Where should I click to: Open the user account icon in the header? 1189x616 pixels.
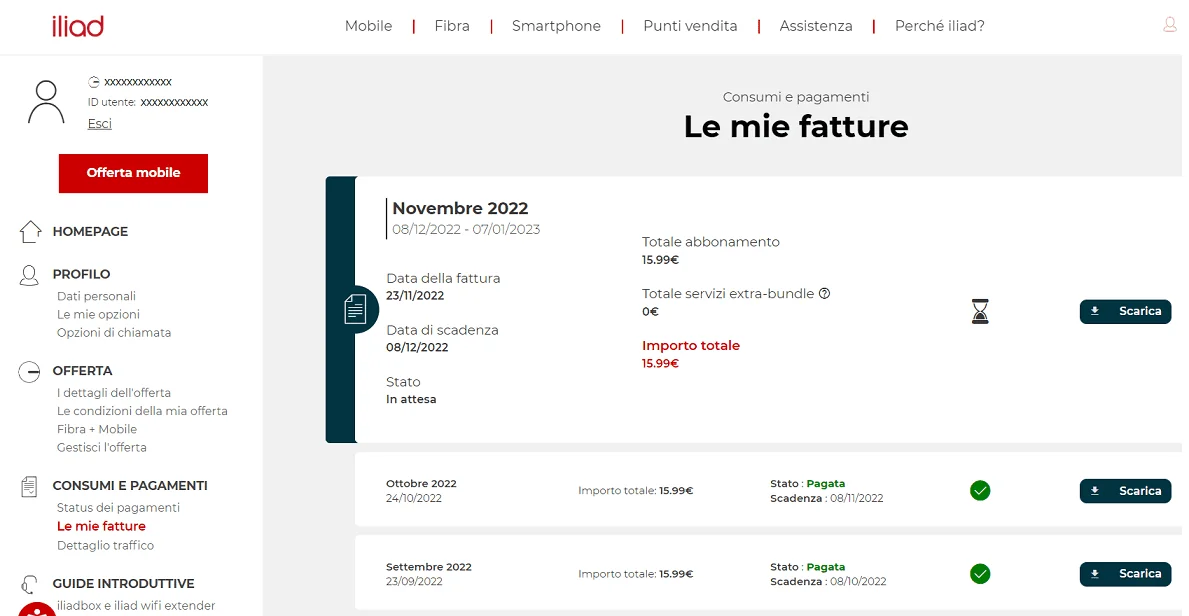[1169, 25]
